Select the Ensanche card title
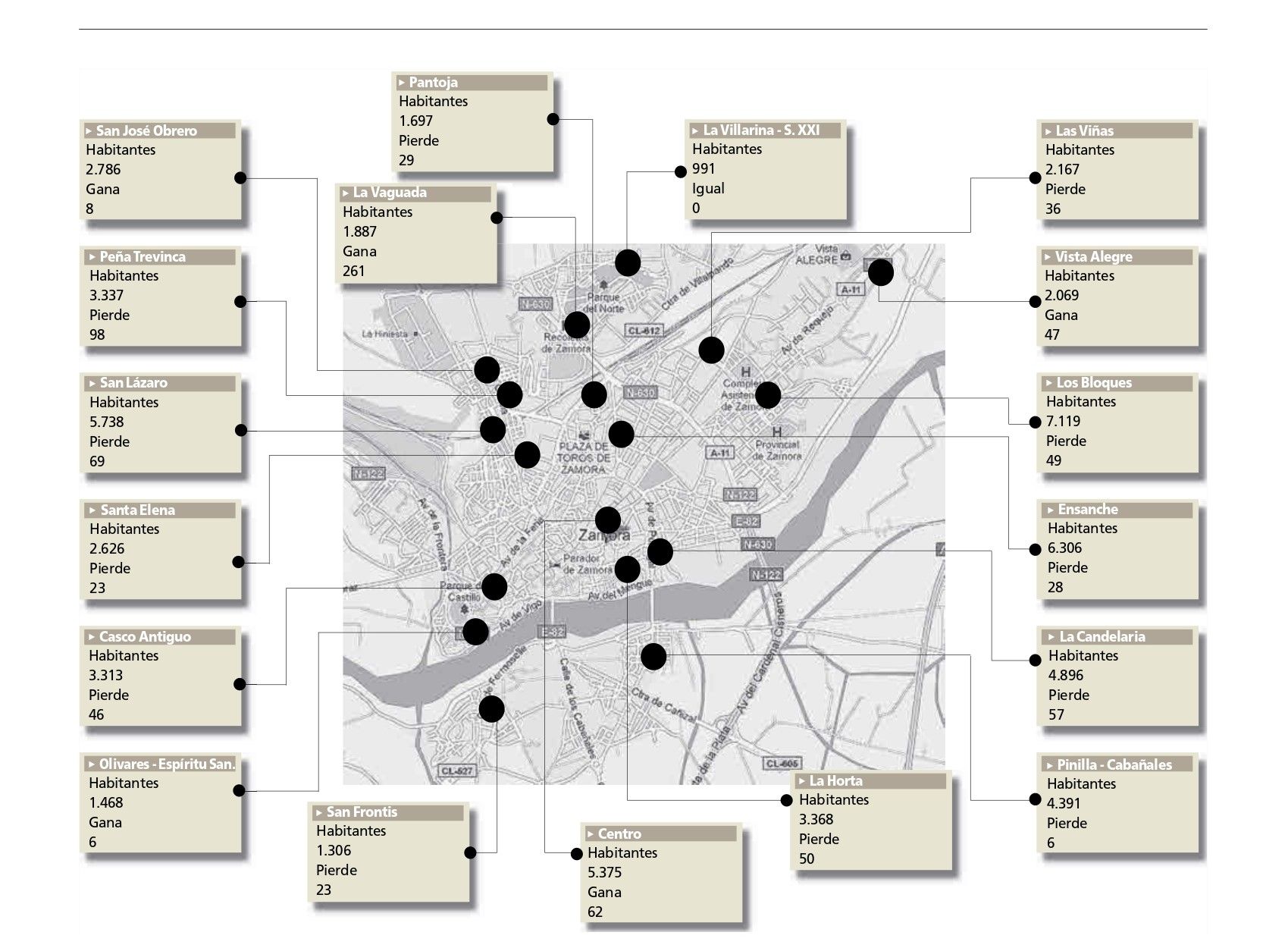This screenshot has width=1288, height=948. (1088, 509)
